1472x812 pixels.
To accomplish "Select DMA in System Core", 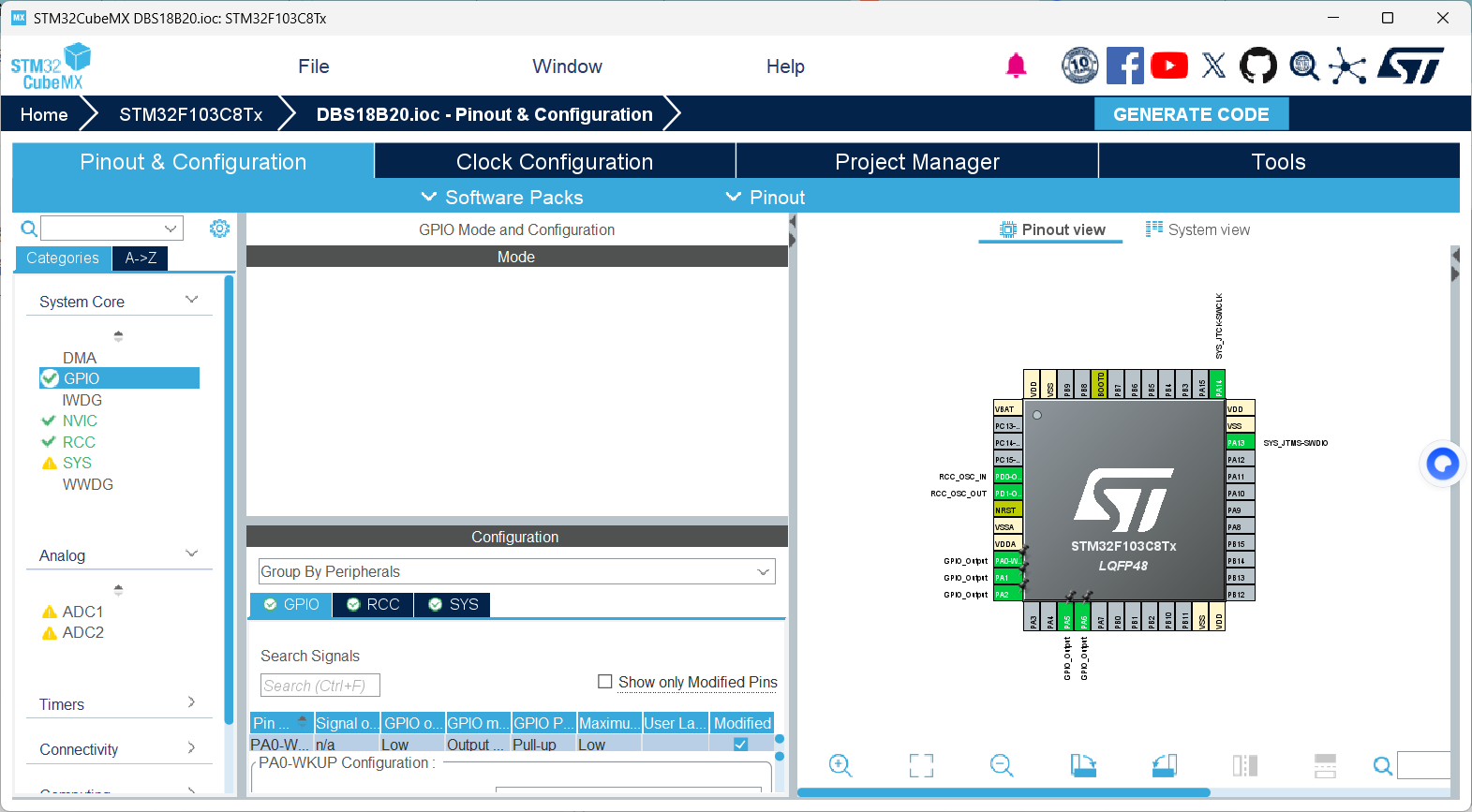I will (80, 358).
